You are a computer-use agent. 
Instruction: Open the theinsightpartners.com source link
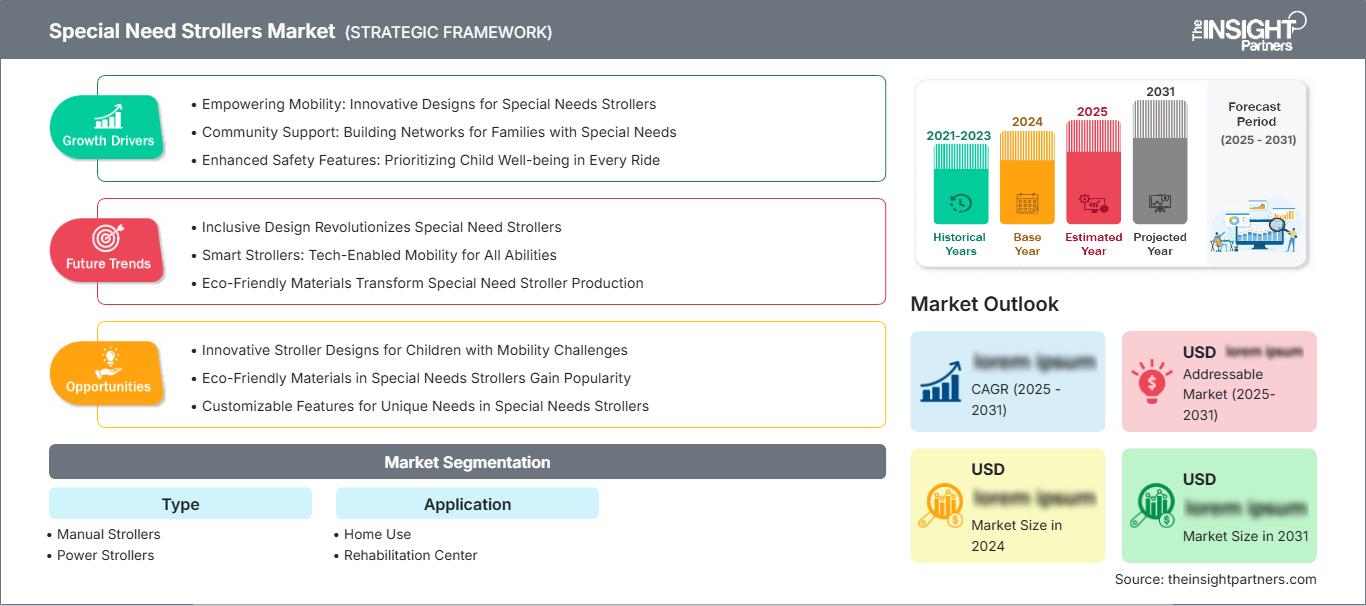point(1241,579)
